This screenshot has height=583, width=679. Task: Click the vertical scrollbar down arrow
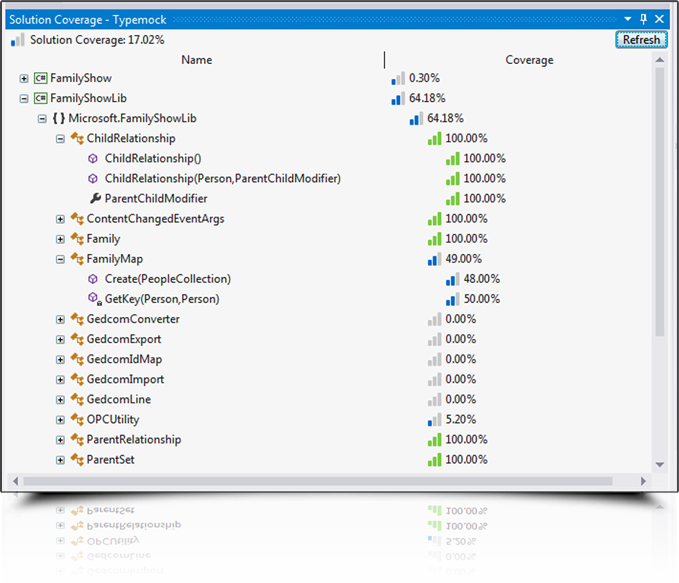click(x=659, y=464)
